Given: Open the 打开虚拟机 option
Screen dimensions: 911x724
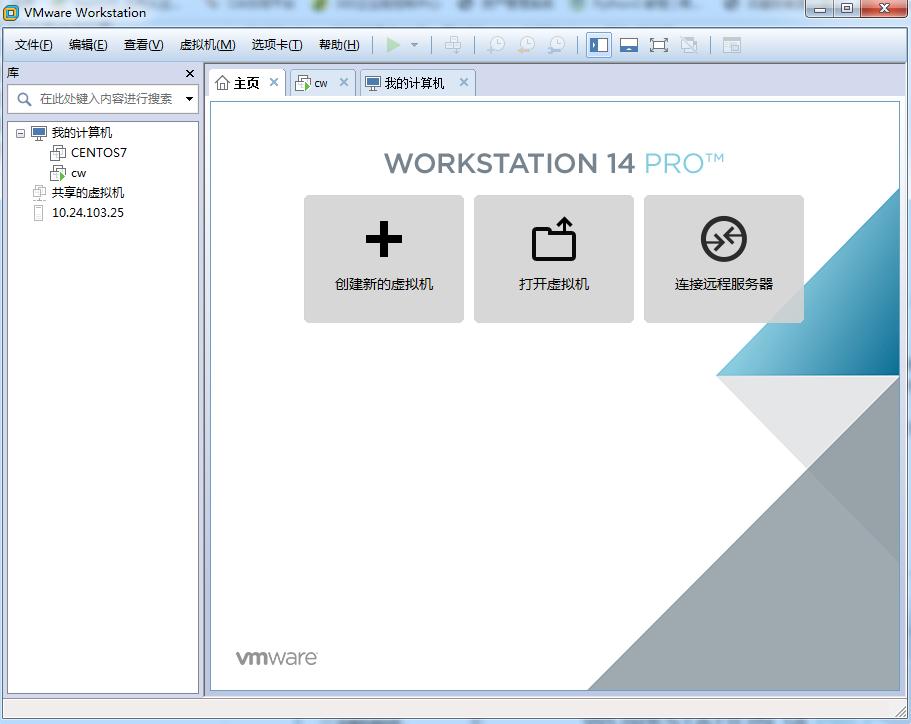Looking at the screenshot, I should point(553,258).
